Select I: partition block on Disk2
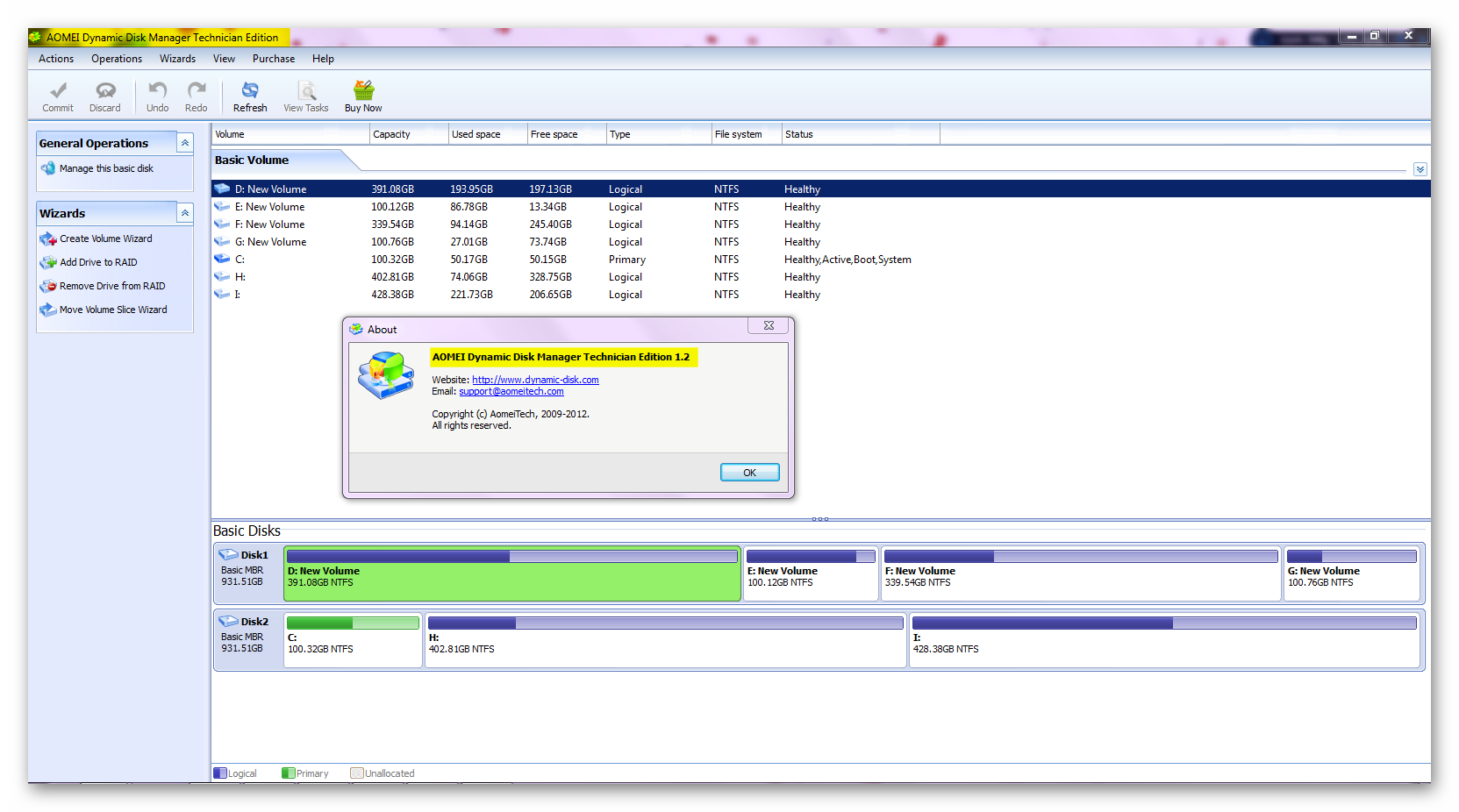 [1165, 641]
